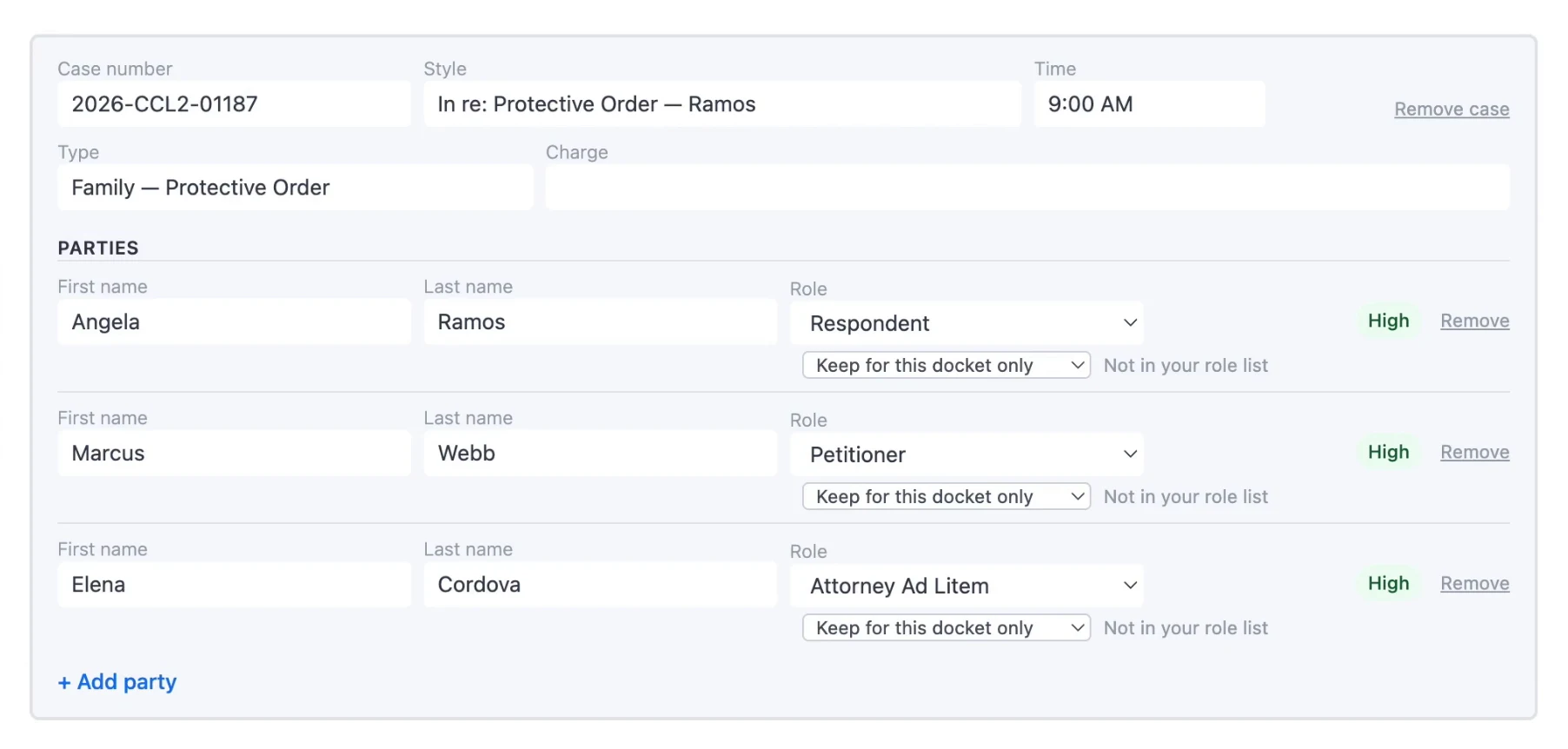Image resolution: width=1568 pixels, height=749 pixels.
Task: Remove the party Elena Cordova
Action: pos(1474,584)
